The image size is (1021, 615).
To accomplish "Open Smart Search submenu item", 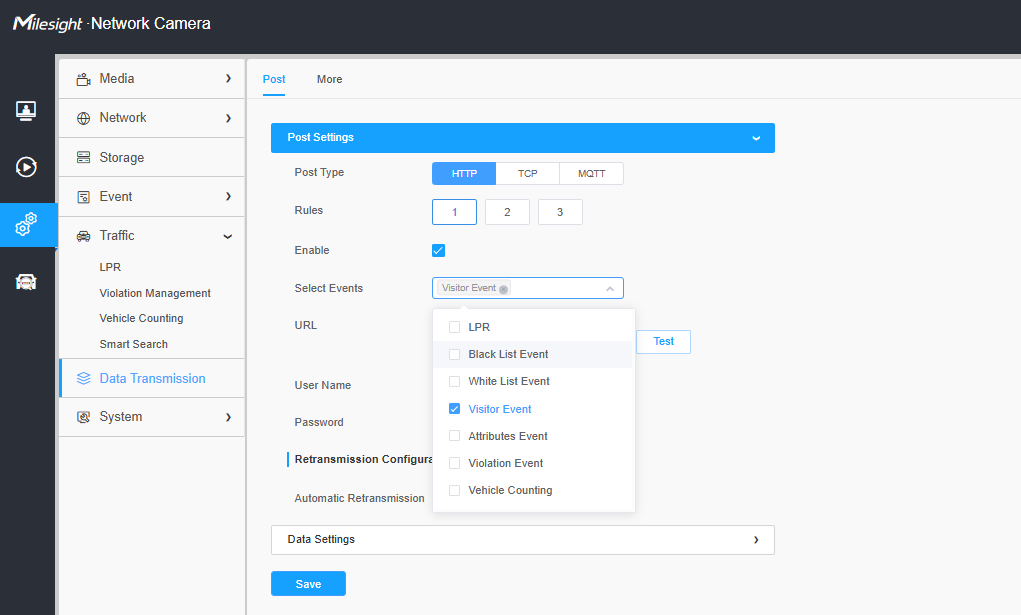I will click(133, 344).
